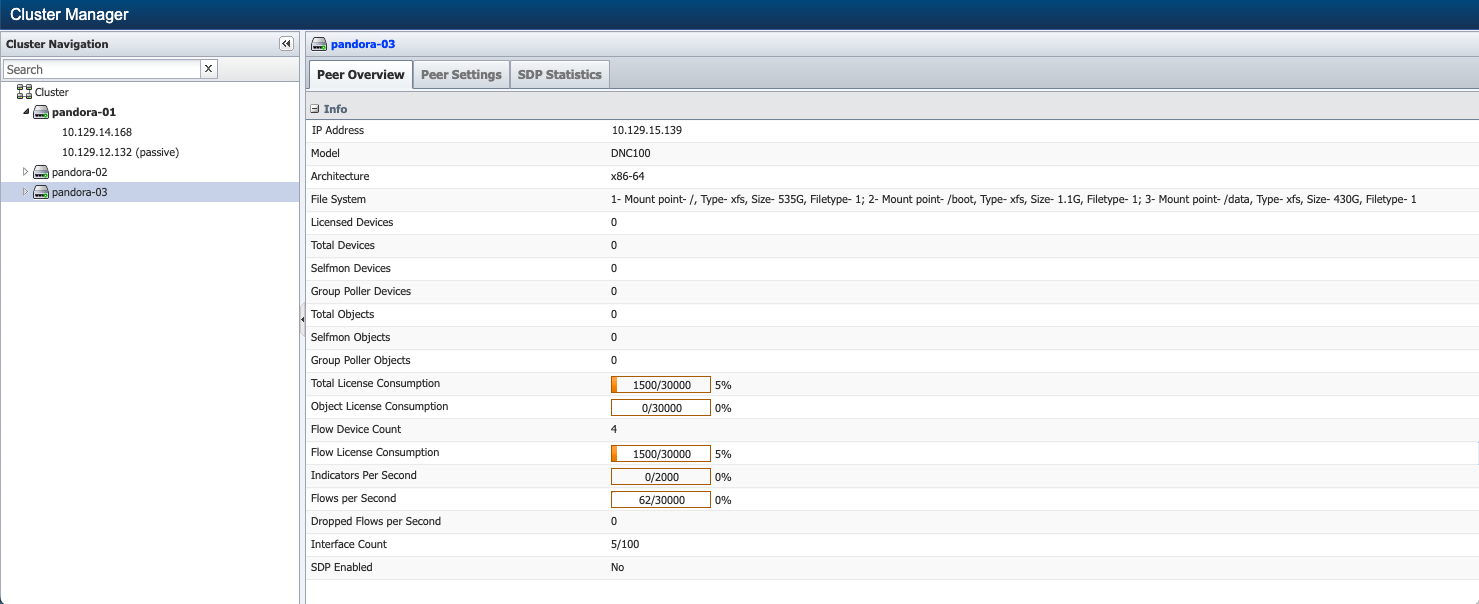Collapse the Info section
1479x604 pixels.
point(315,109)
